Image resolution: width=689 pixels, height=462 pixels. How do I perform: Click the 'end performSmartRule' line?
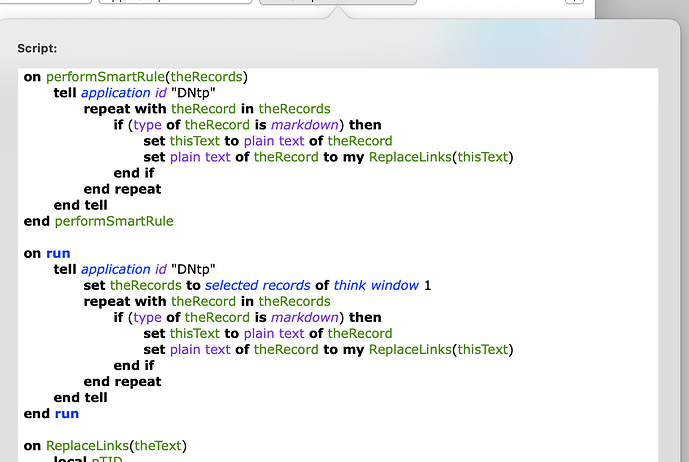pyautogui.click(x=98, y=221)
